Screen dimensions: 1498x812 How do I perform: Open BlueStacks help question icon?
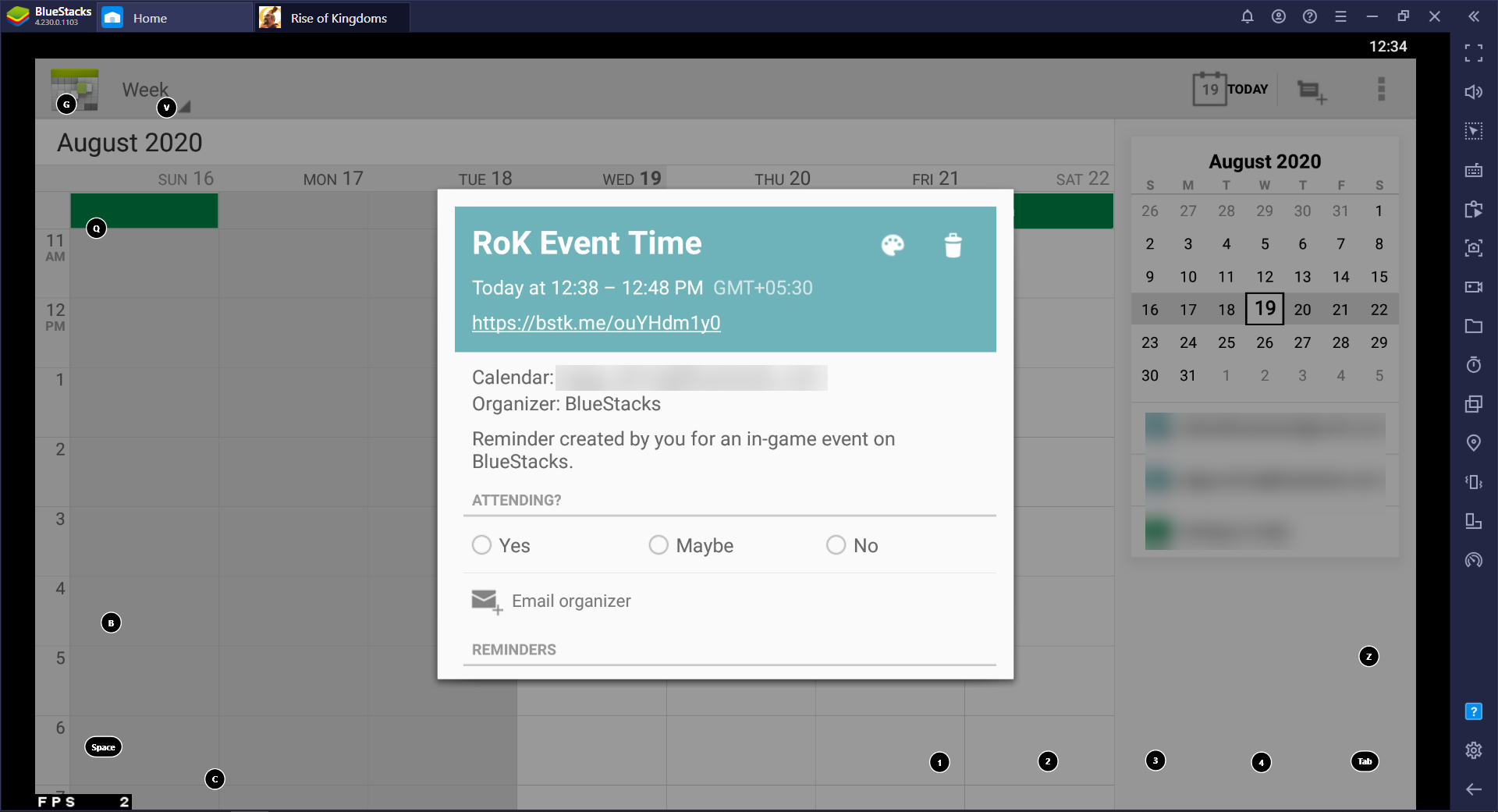coord(1310,16)
